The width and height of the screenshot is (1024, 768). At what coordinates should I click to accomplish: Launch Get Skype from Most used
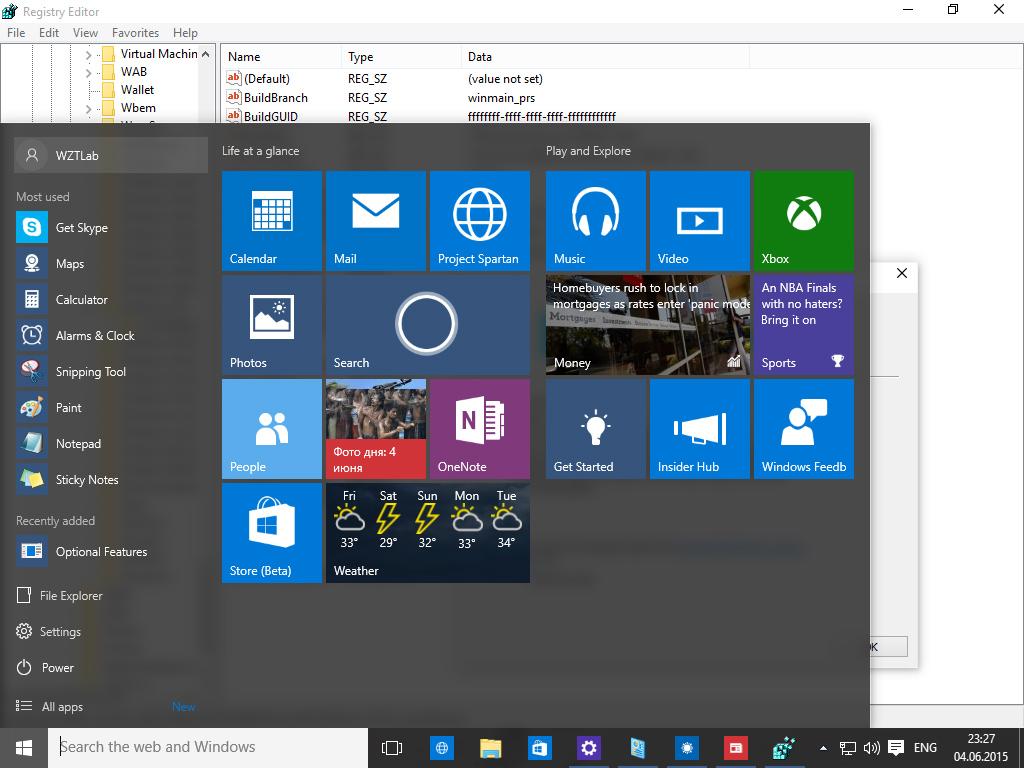pos(111,227)
